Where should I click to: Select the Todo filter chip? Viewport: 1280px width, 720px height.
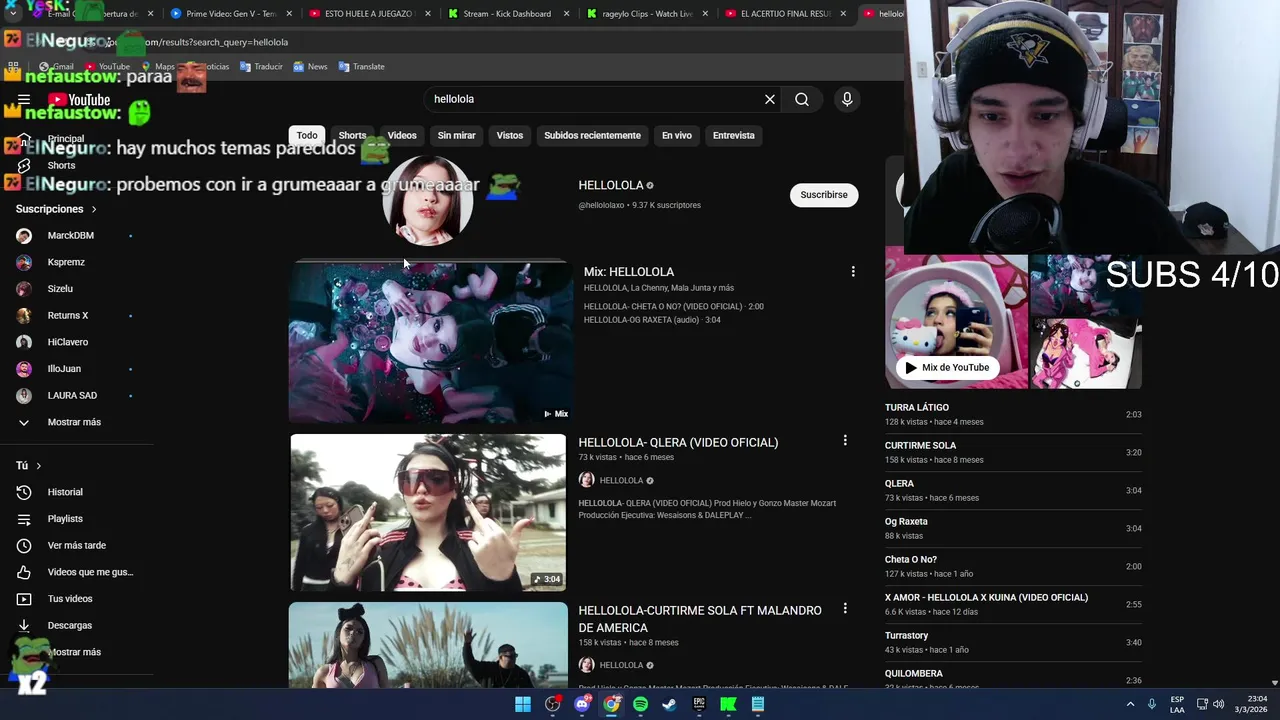pos(307,135)
